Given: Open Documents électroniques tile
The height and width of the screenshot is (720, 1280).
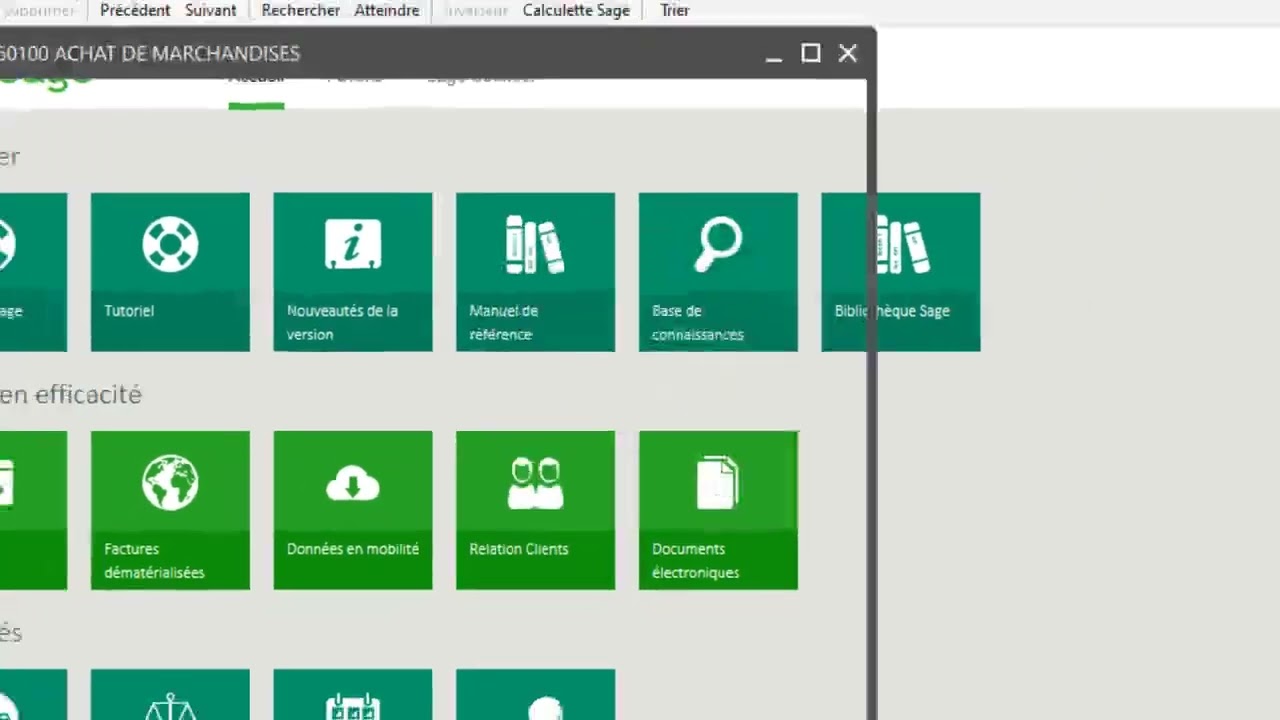Looking at the screenshot, I should click(x=718, y=510).
